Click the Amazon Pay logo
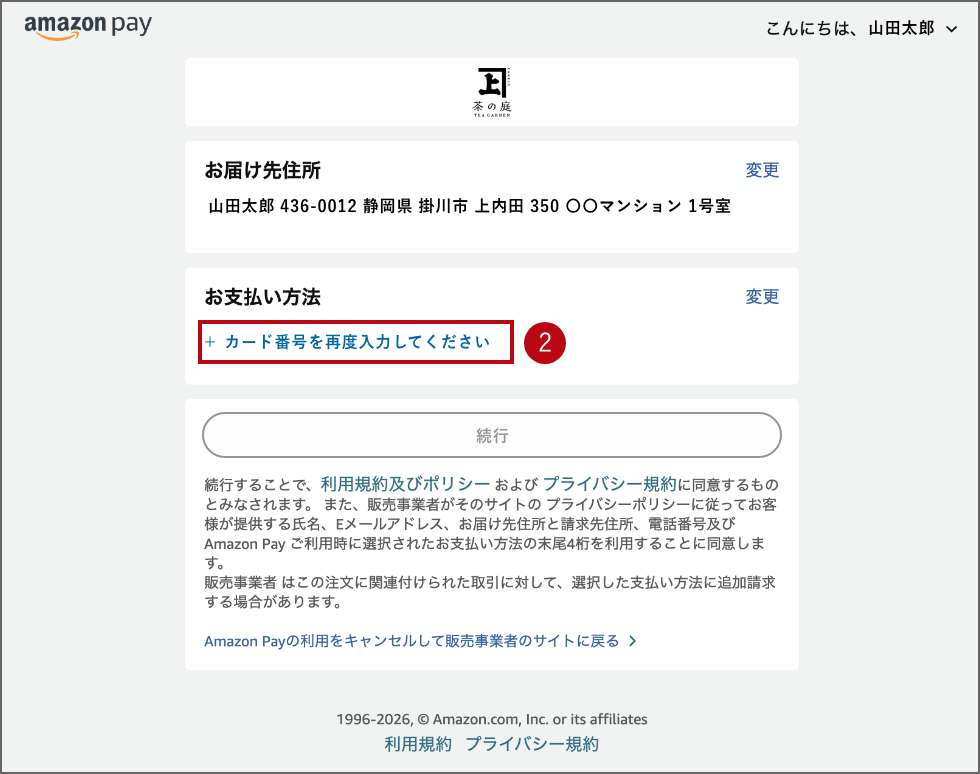 [x=88, y=26]
